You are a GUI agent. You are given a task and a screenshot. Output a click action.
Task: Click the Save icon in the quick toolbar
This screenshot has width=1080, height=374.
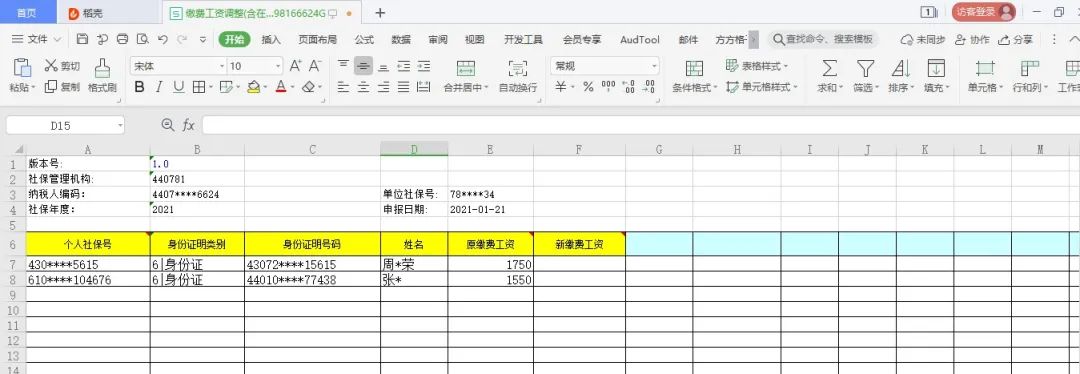pyautogui.click(x=82, y=39)
